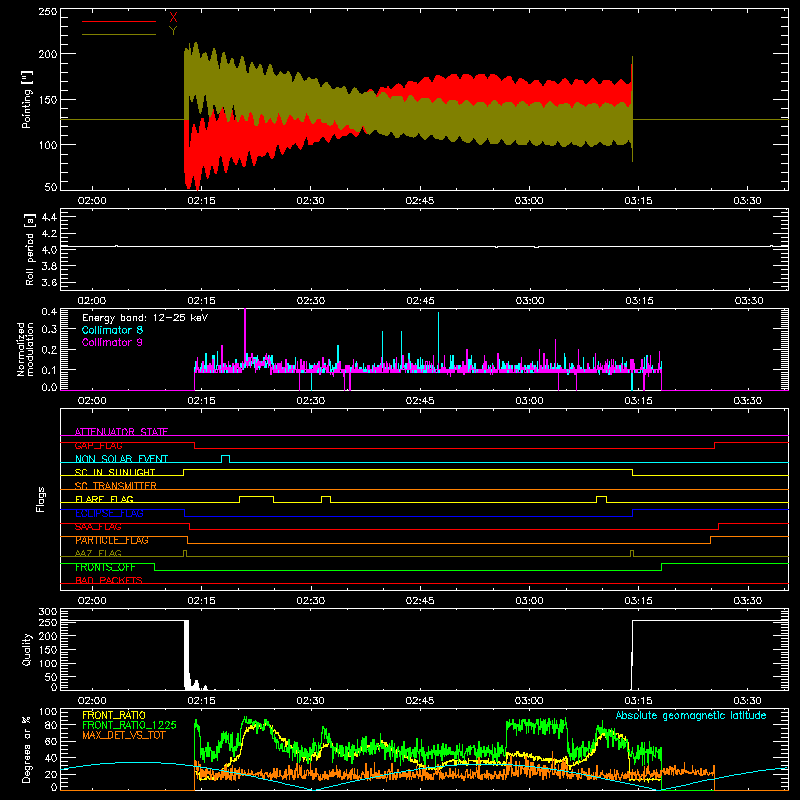Click the olive Y legend line
The width and height of the screenshot is (800, 800).
click(x=119, y=34)
